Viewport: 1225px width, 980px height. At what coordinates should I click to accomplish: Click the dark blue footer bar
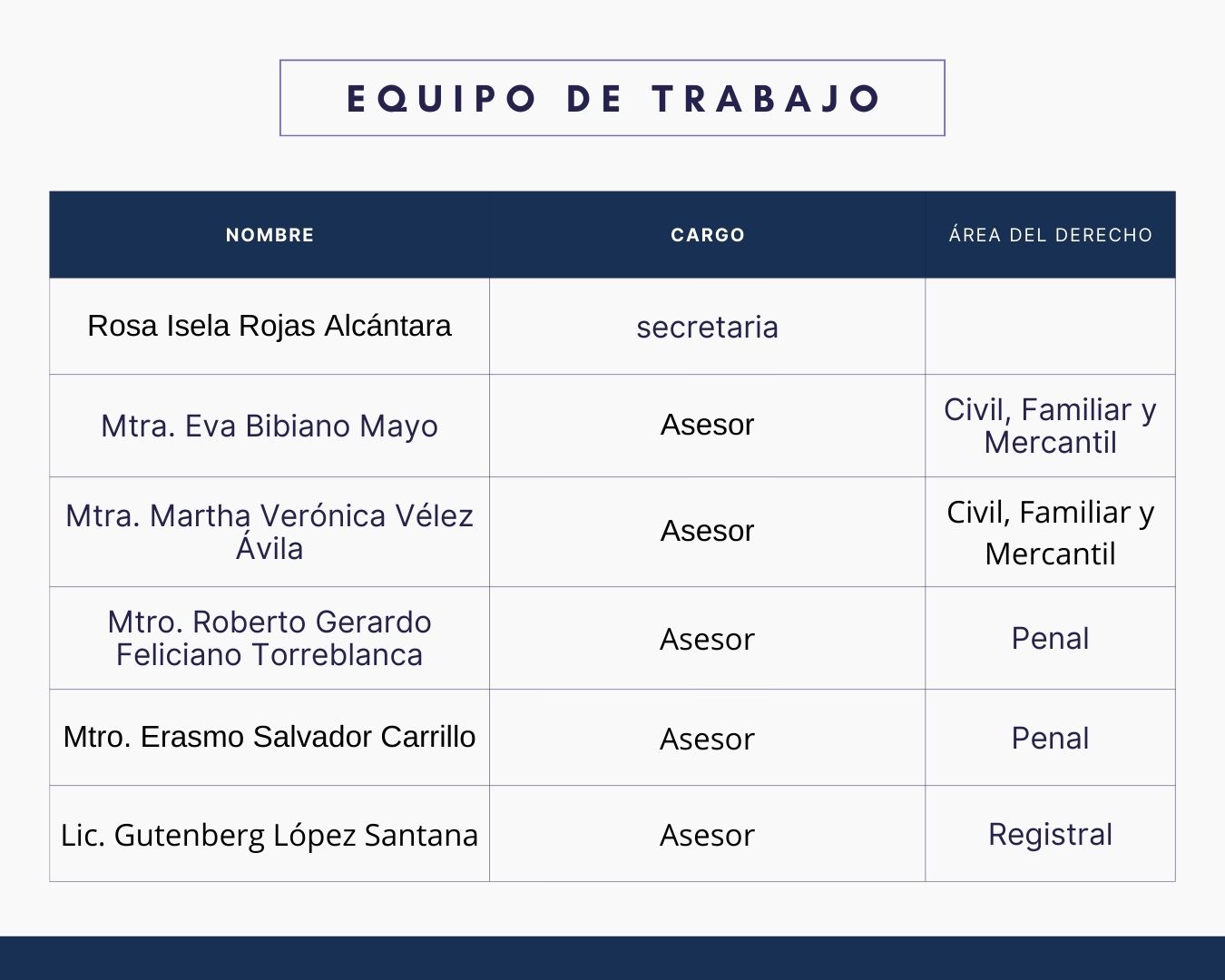pos(612,958)
